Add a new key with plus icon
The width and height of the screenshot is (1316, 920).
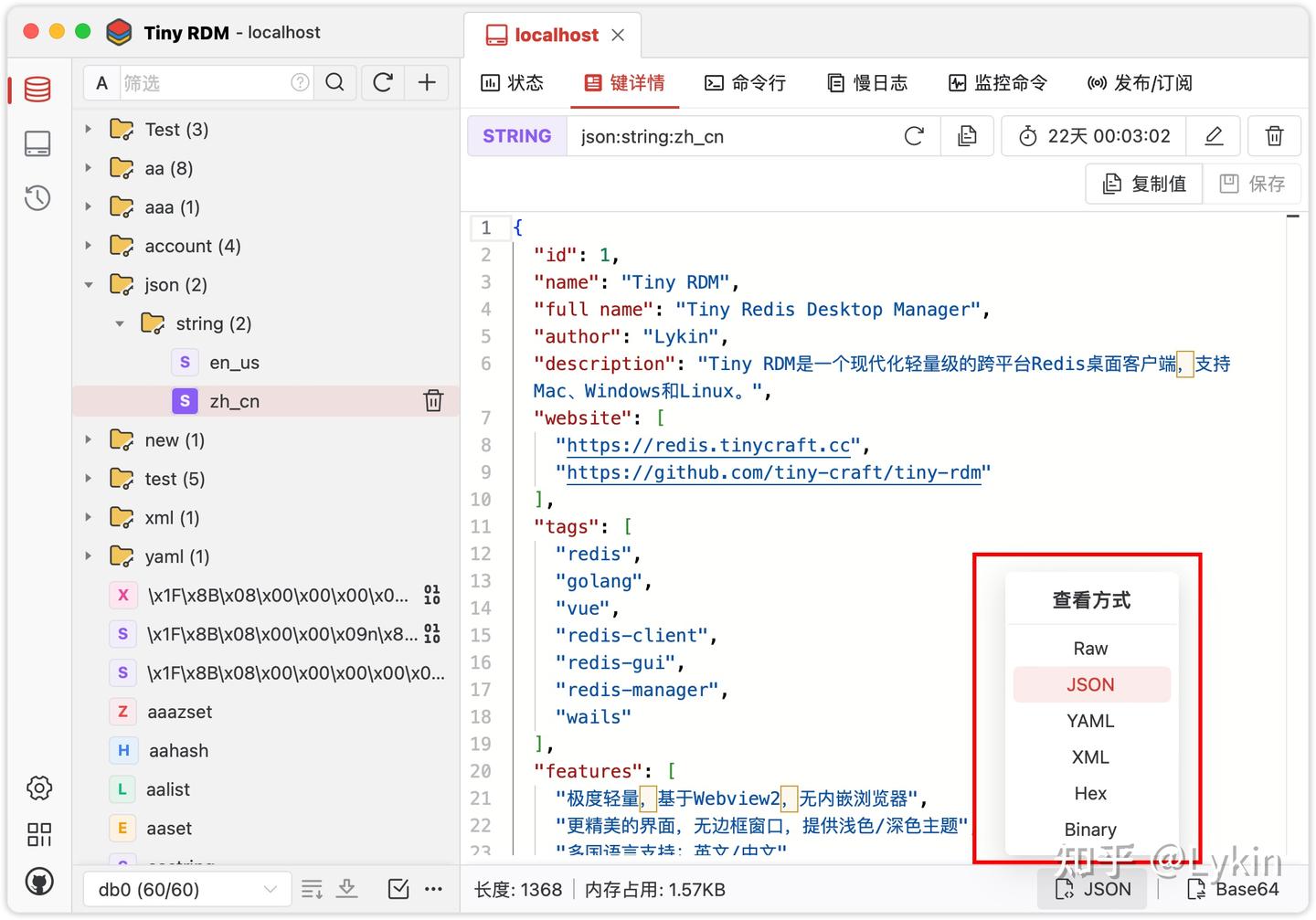pyautogui.click(x=427, y=83)
